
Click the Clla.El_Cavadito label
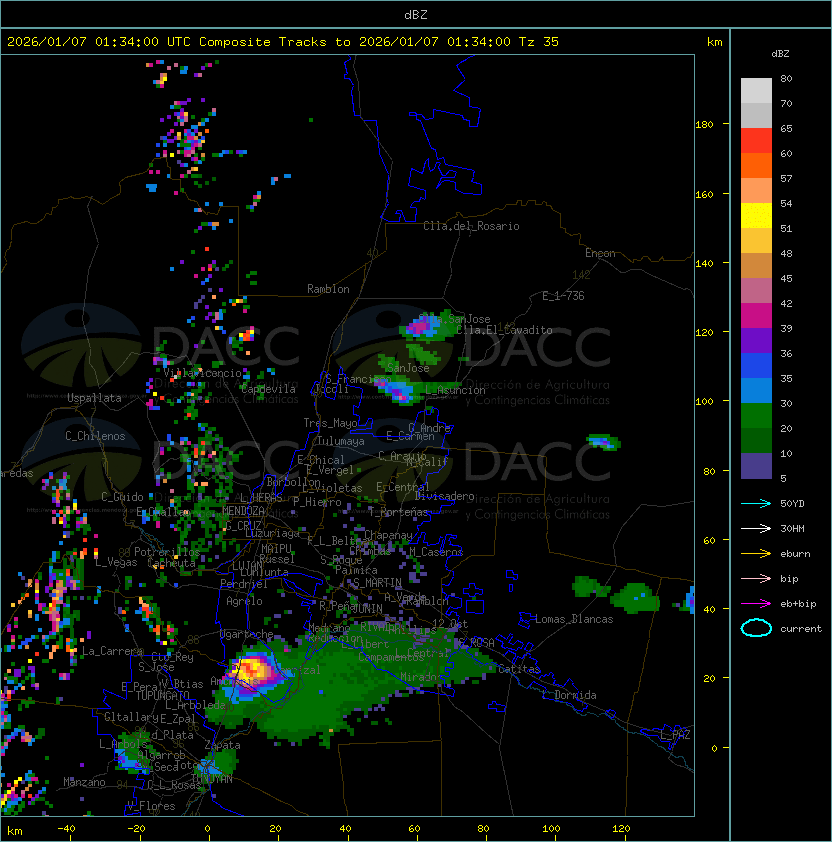point(504,330)
